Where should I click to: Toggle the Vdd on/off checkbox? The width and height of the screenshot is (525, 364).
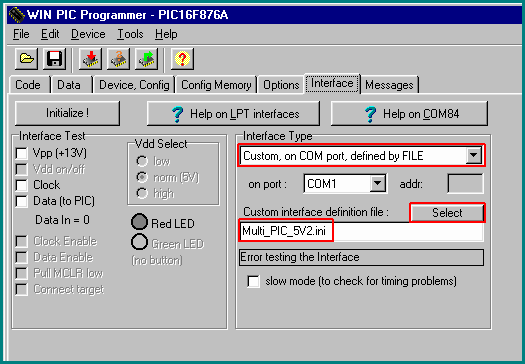(22, 169)
